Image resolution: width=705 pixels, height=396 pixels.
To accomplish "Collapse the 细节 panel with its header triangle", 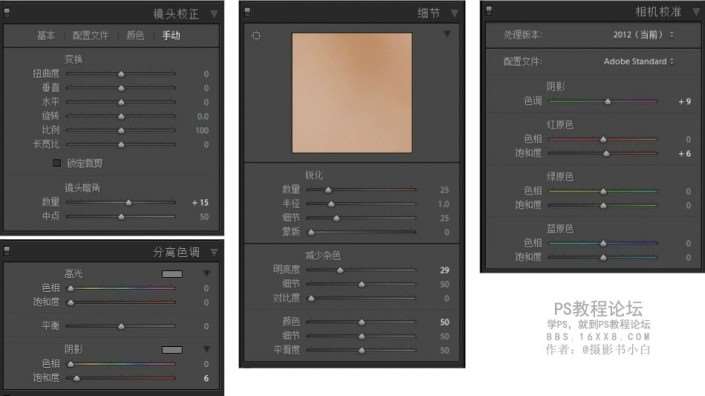I will click(x=455, y=13).
